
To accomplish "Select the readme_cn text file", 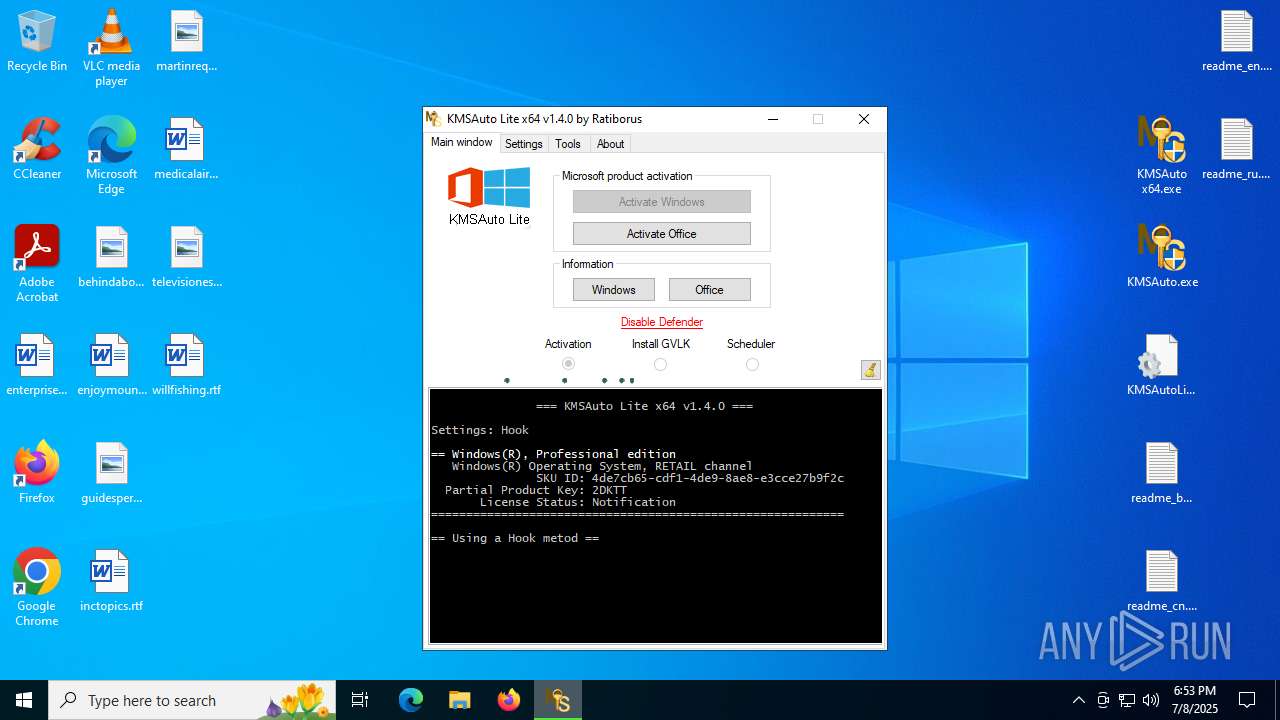I will tap(1162, 582).
